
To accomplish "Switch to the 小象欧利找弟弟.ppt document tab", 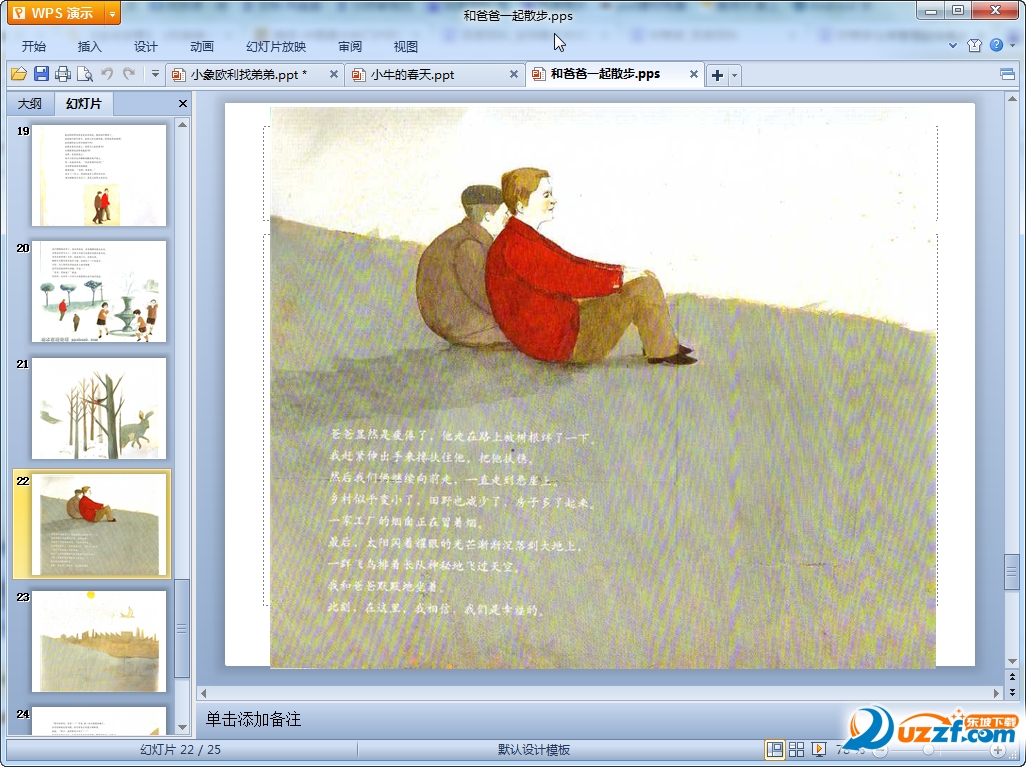I will (x=249, y=75).
